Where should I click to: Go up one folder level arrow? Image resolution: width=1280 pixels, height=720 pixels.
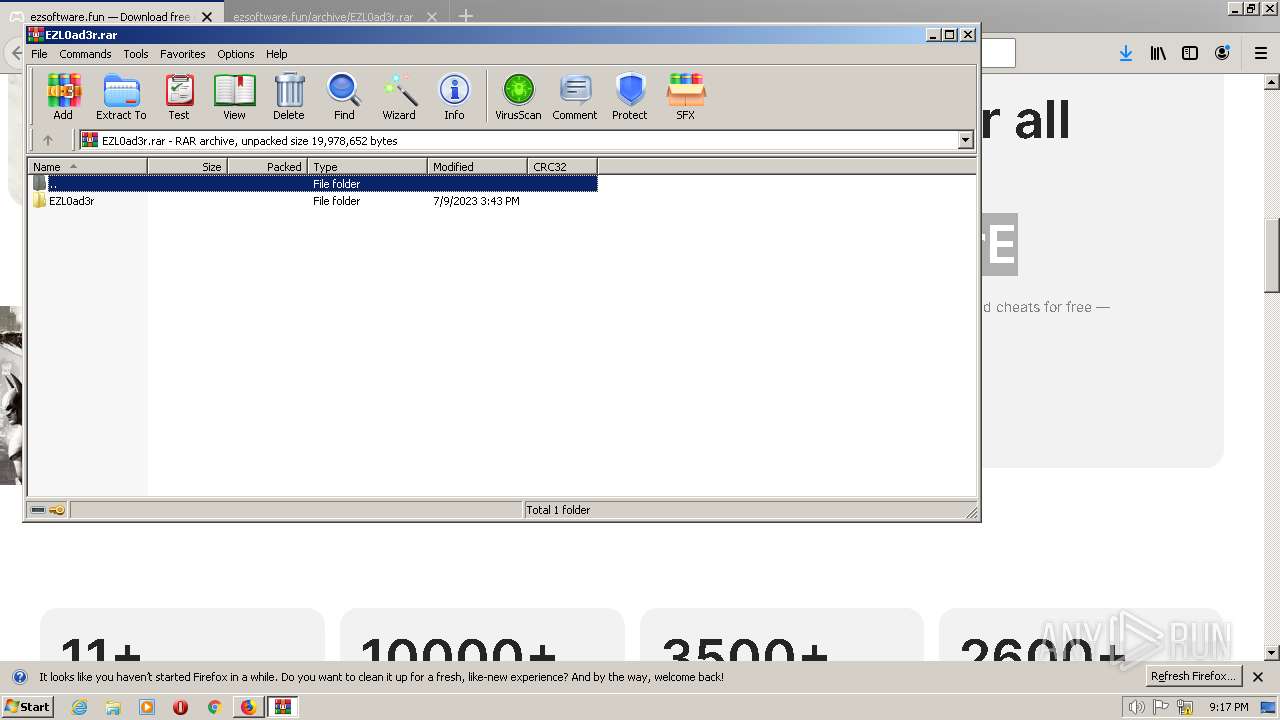pyautogui.click(x=47, y=141)
